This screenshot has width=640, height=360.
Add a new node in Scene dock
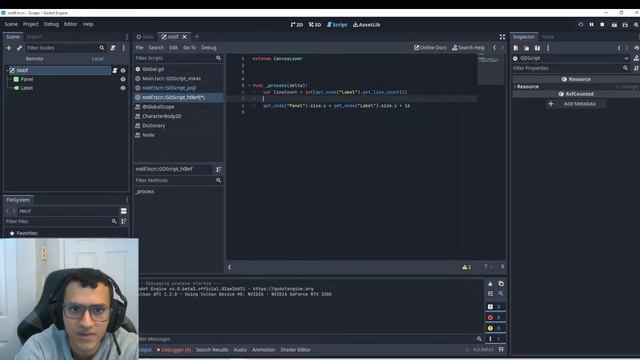(9, 48)
